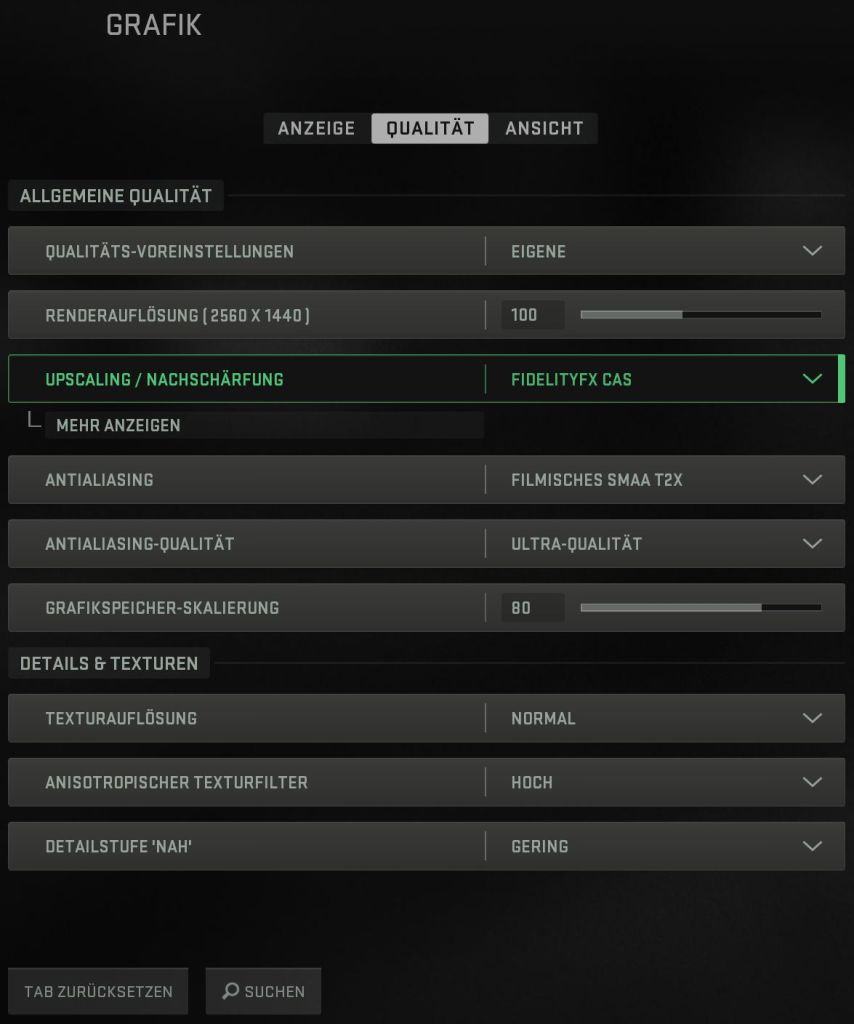
Task: Open Detailstufe 'Nah' Gering dropdown
Action: 665,846
